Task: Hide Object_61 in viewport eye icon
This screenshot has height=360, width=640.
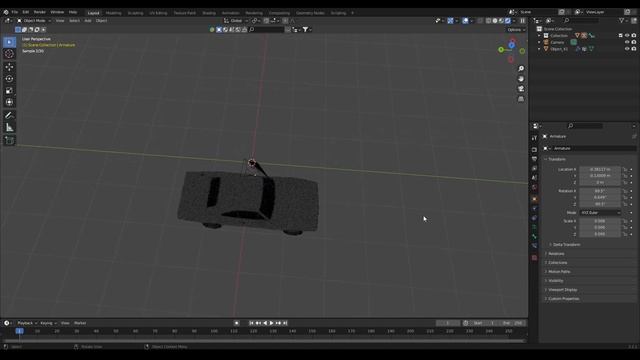Action: pyautogui.click(x=627, y=49)
